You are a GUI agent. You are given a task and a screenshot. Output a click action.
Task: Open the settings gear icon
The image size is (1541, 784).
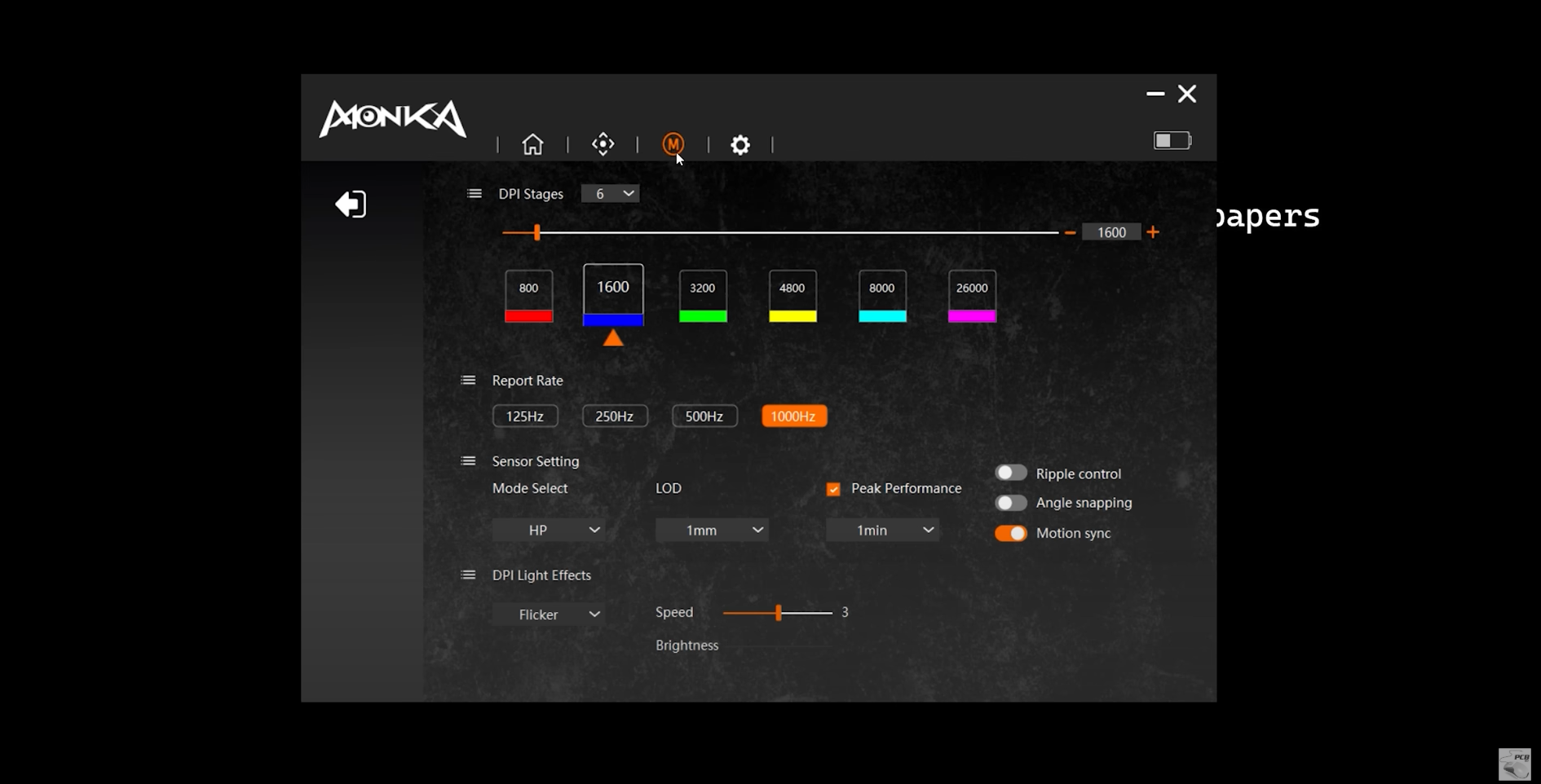click(x=740, y=145)
